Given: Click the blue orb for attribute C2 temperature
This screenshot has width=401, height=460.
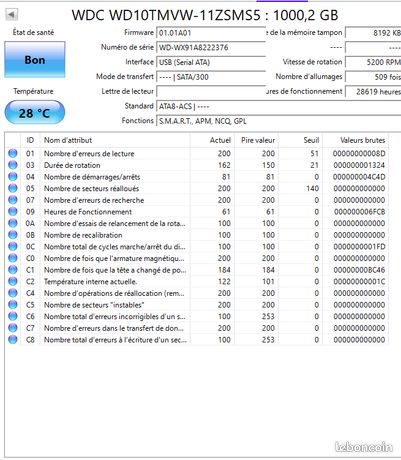Looking at the screenshot, I should coord(13,281).
